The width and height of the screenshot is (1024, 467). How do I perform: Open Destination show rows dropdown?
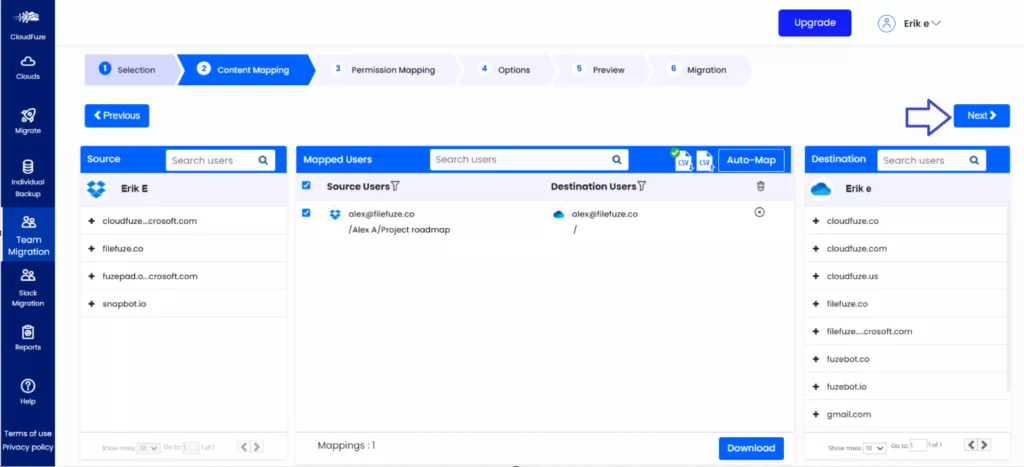[x=874, y=448]
